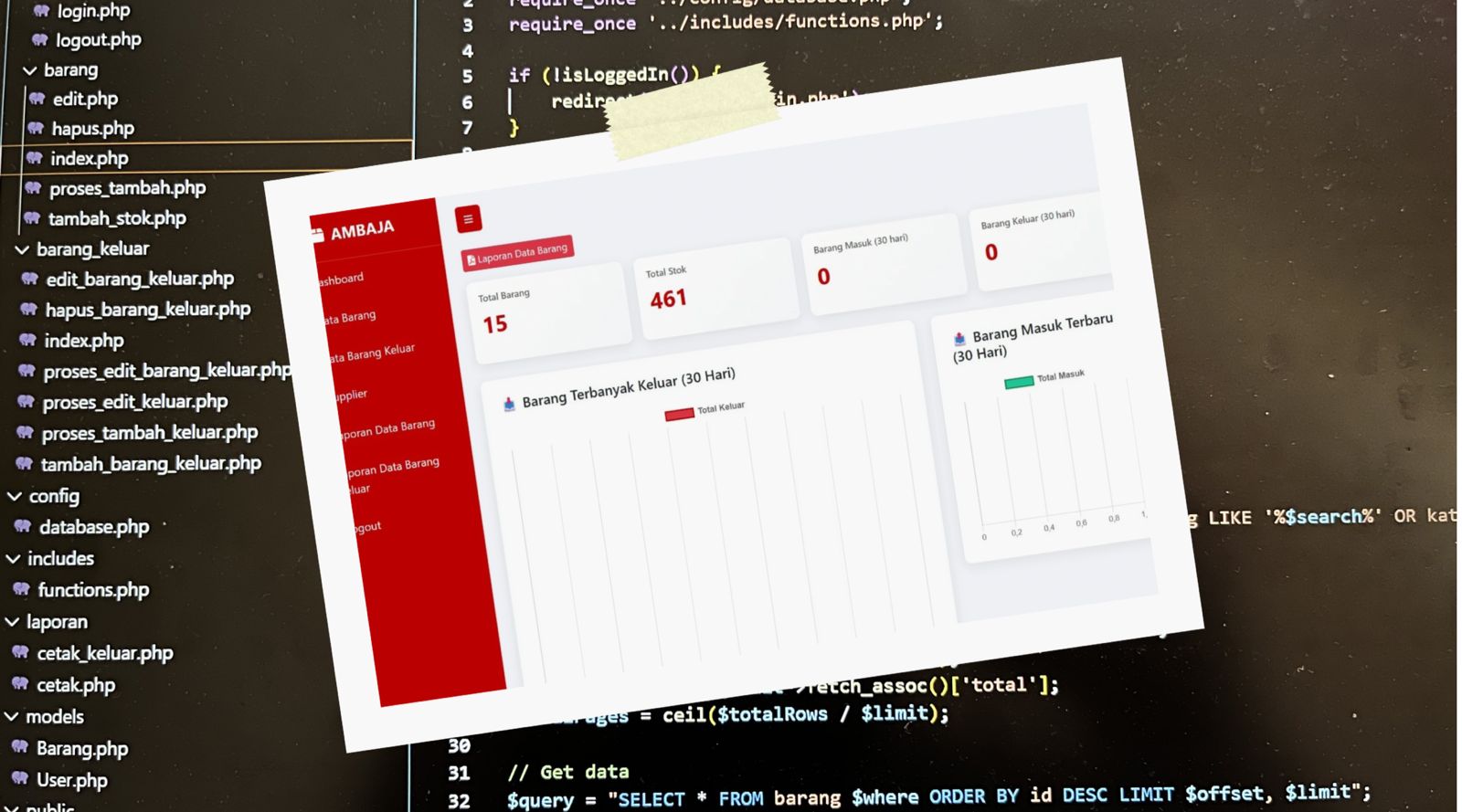Open proses_edit_barang_keluar.php file

(167, 370)
